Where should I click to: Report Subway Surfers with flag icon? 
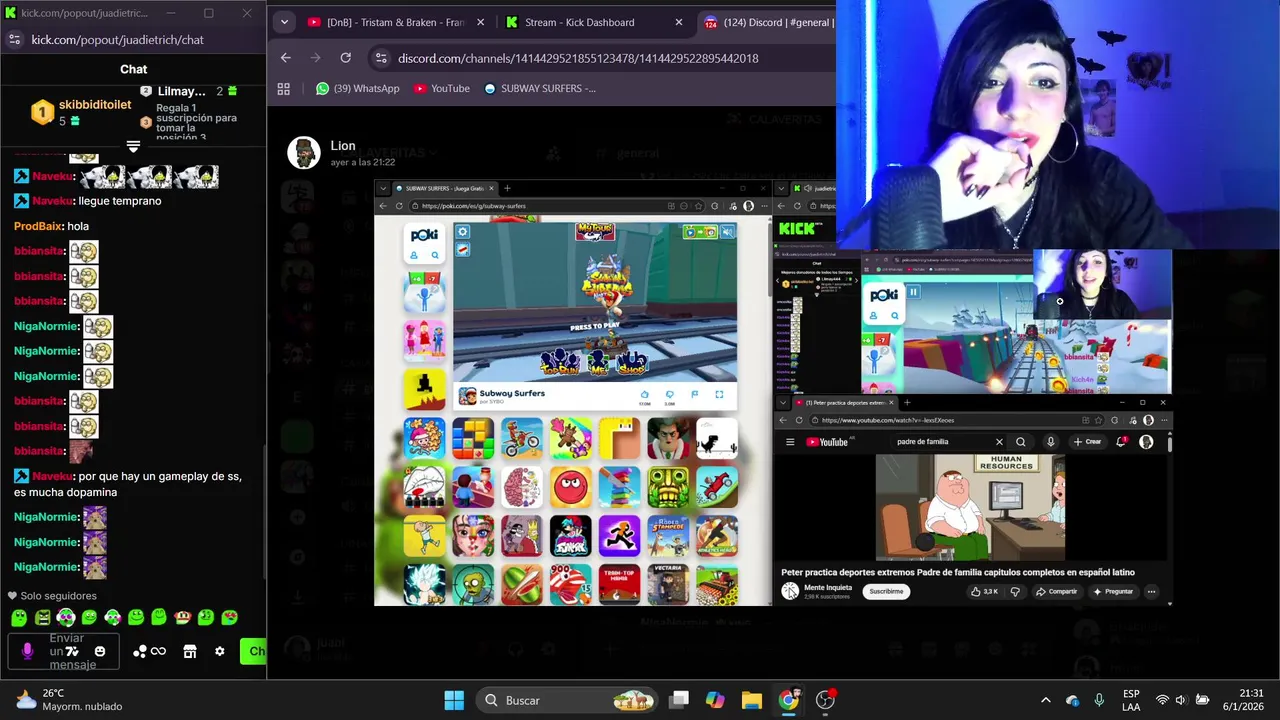coord(694,394)
